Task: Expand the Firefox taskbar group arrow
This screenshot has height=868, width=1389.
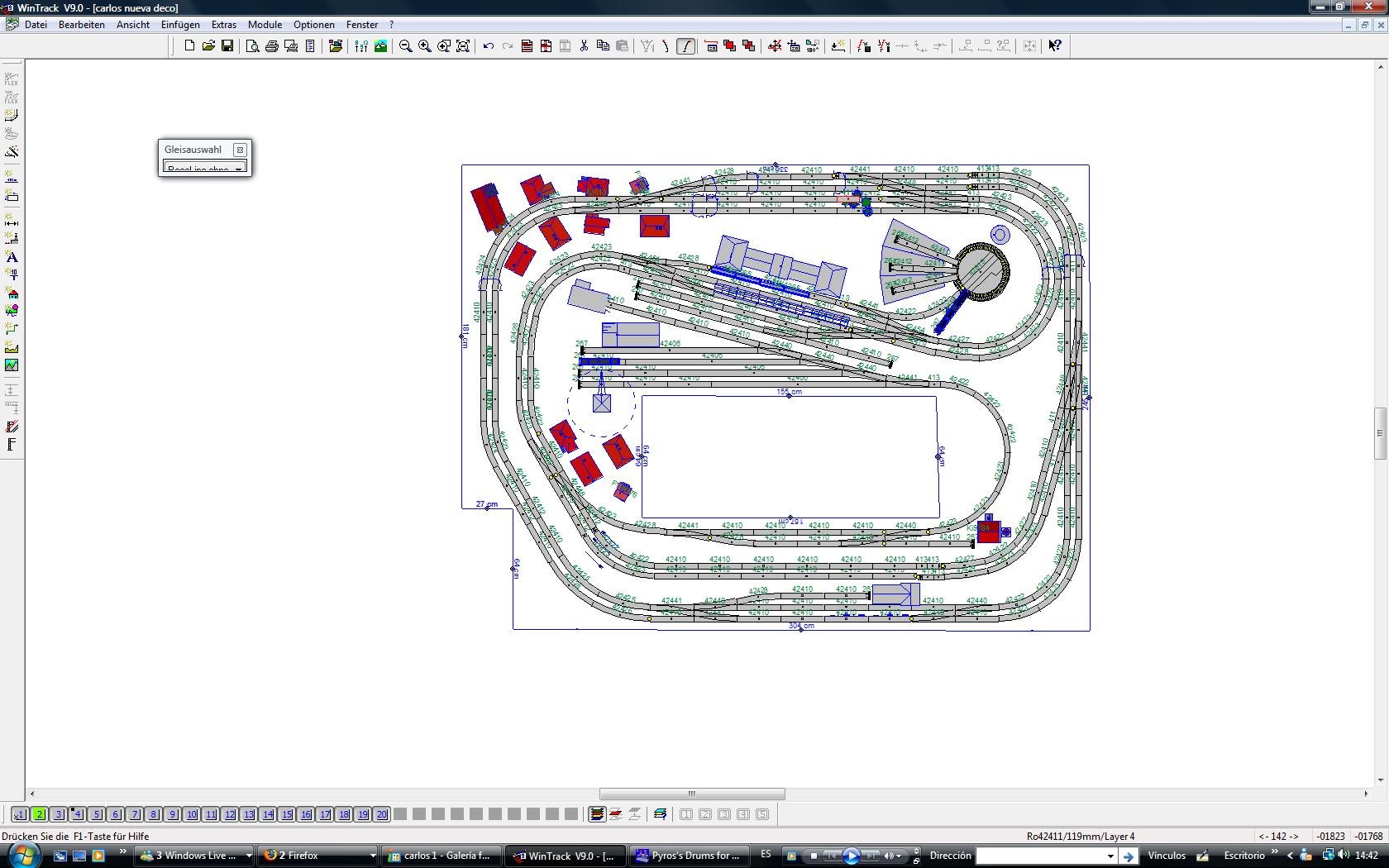Action: (x=373, y=856)
